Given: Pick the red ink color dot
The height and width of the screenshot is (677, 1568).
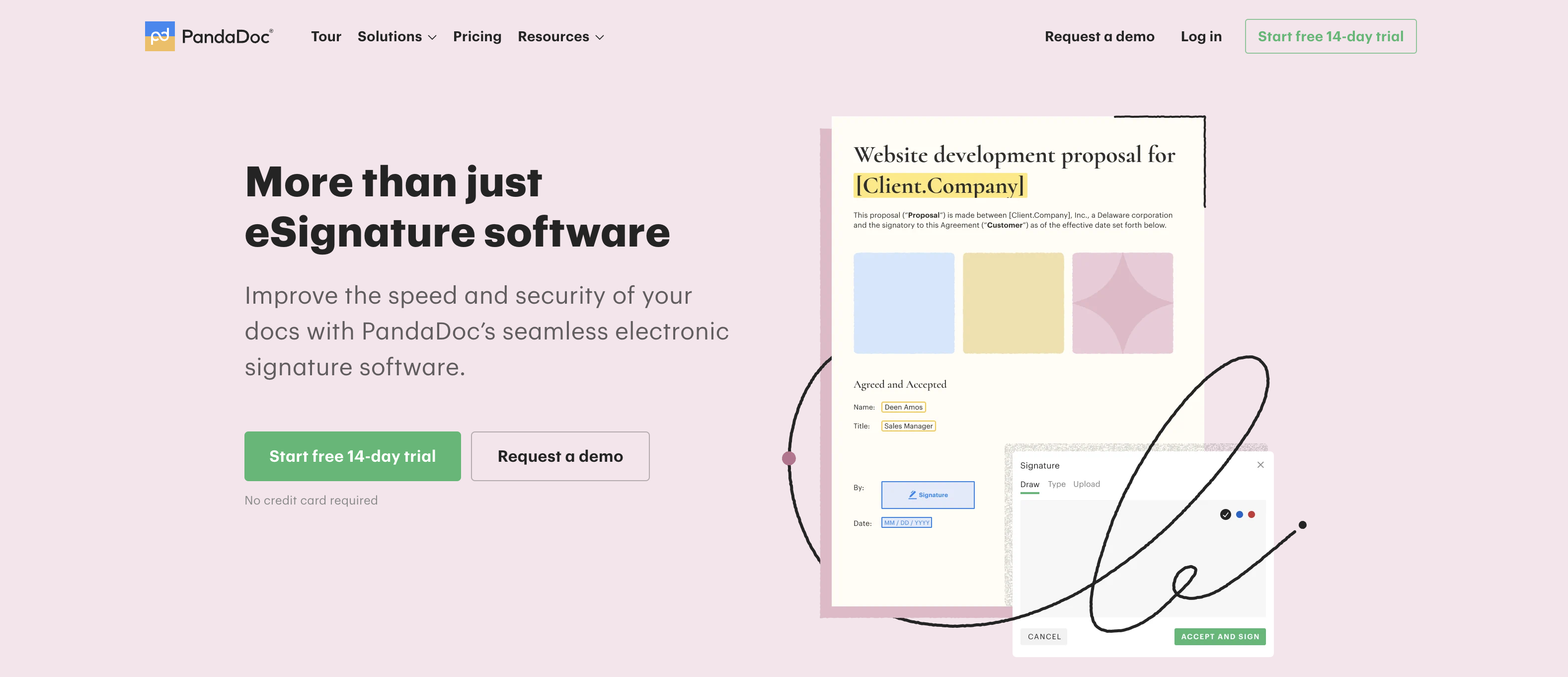Looking at the screenshot, I should (1252, 514).
